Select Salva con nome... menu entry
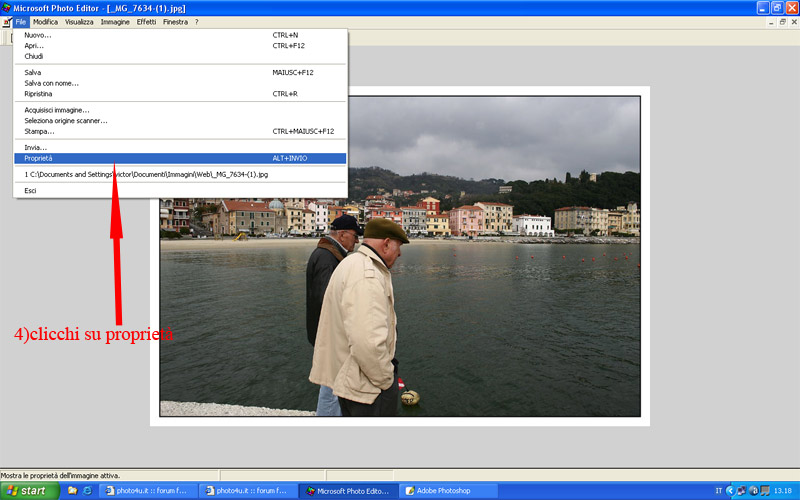800x500 pixels. (x=52, y=83)
